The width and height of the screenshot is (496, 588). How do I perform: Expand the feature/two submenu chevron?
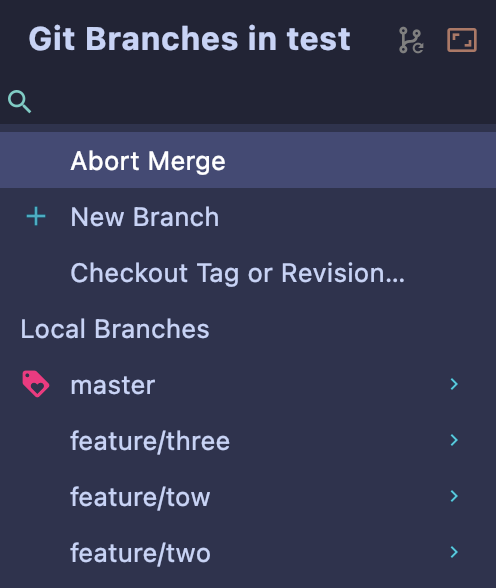coord(454,552)
